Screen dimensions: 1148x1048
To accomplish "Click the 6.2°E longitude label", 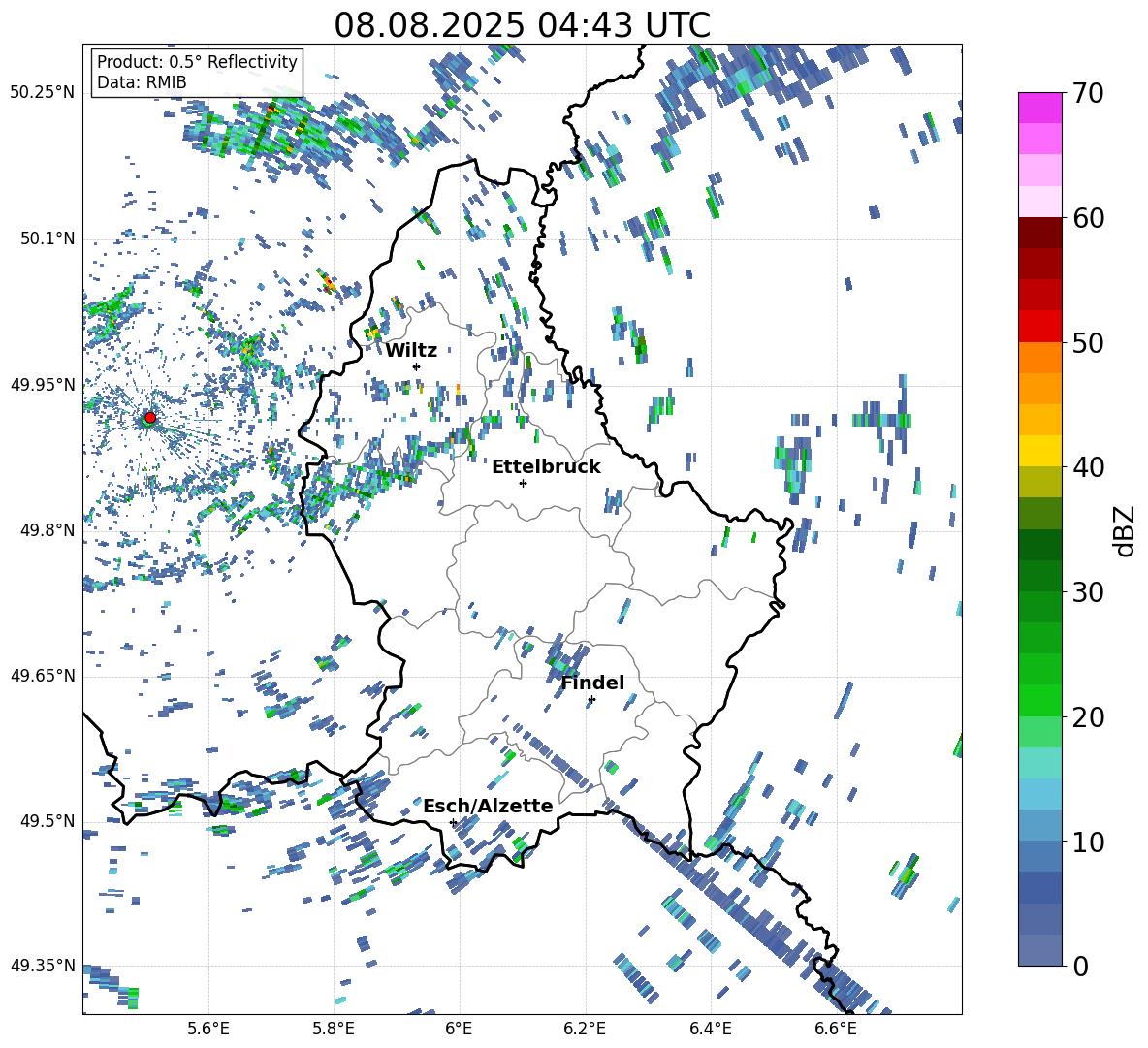I will point(585,1029).
